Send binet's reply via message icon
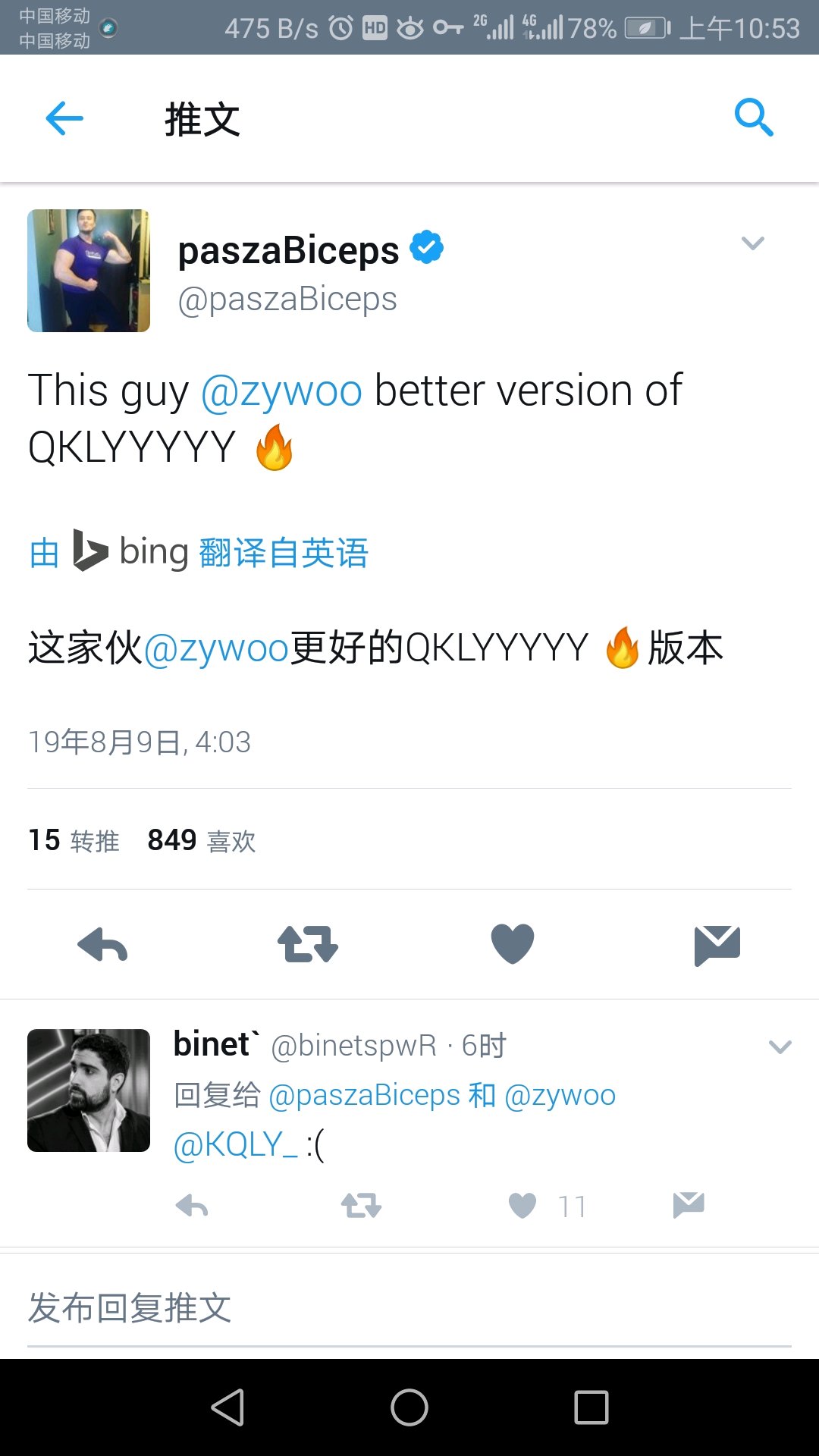This screenshot has width=819, height=1456. coord(689,1205)
